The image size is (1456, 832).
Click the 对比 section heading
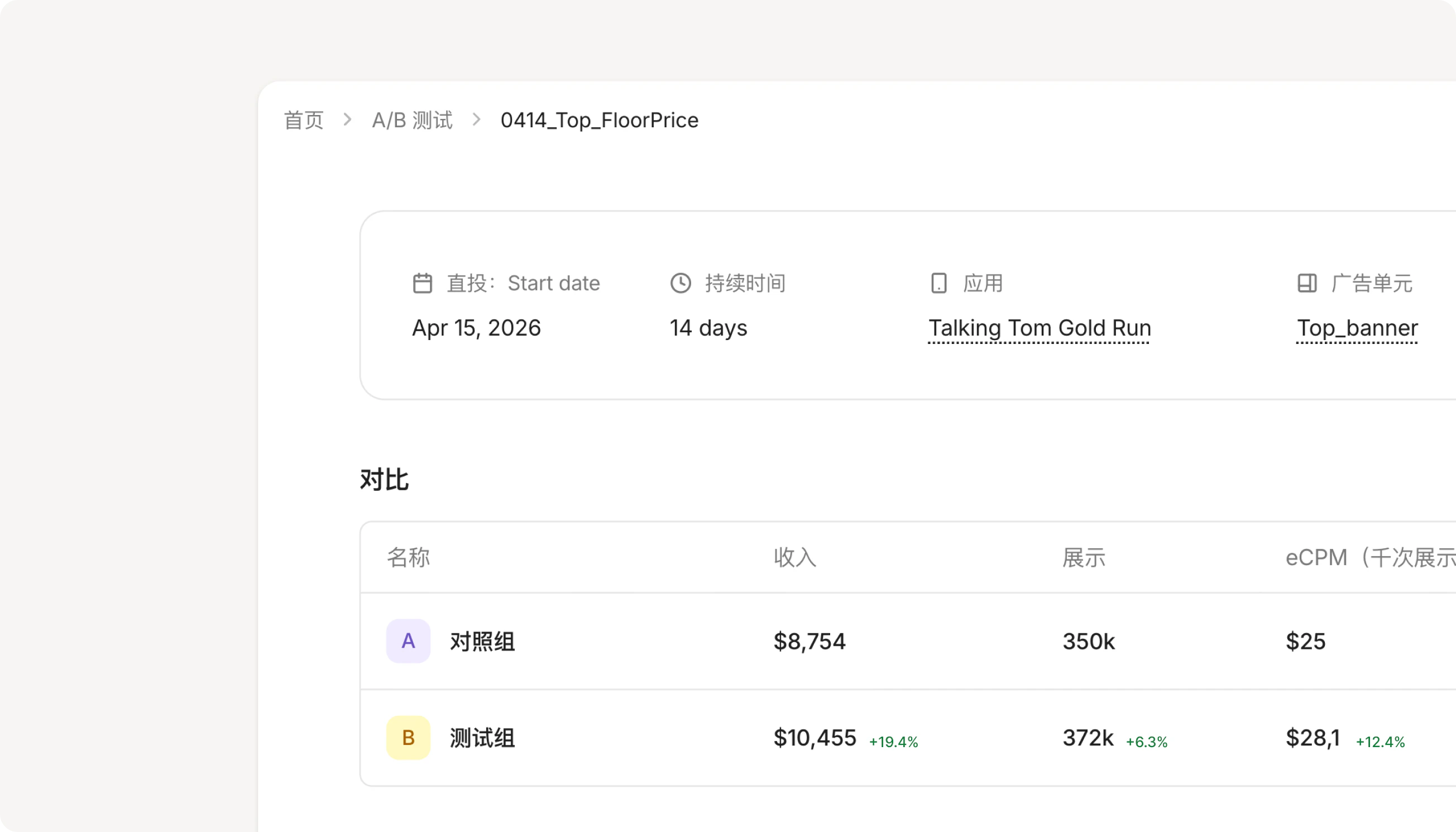click(384, 480)
